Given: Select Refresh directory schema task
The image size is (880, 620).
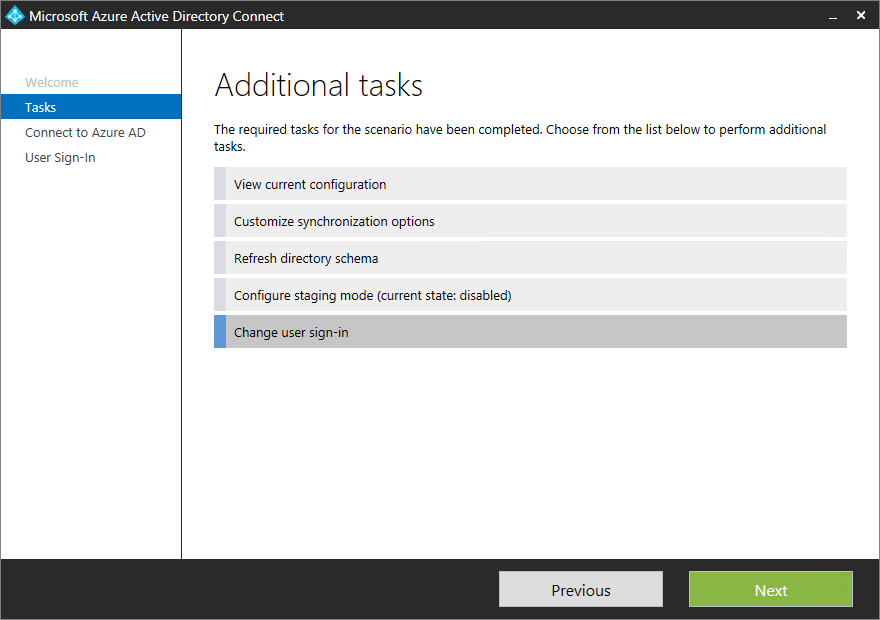Looking at the screenshot, I should [530, 258].
